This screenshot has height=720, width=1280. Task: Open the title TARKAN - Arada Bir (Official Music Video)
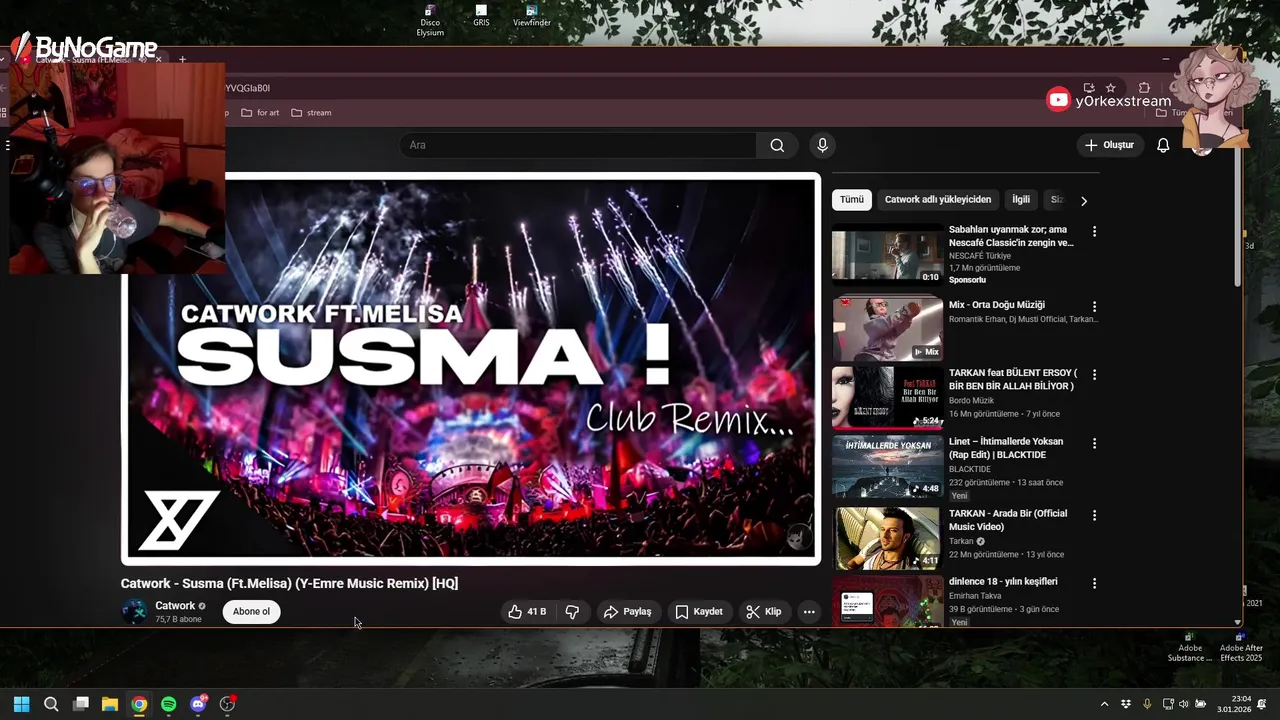click(x=1008, y=520)
